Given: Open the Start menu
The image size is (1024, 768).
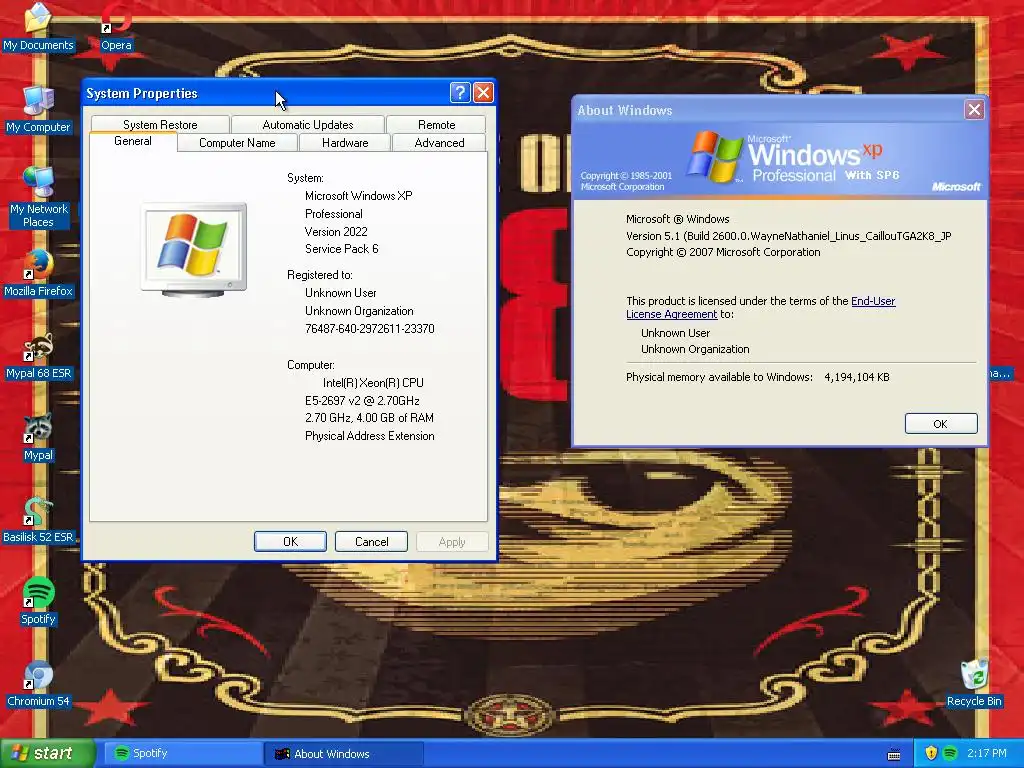Looking at the screenshot, I should point(48,753).
